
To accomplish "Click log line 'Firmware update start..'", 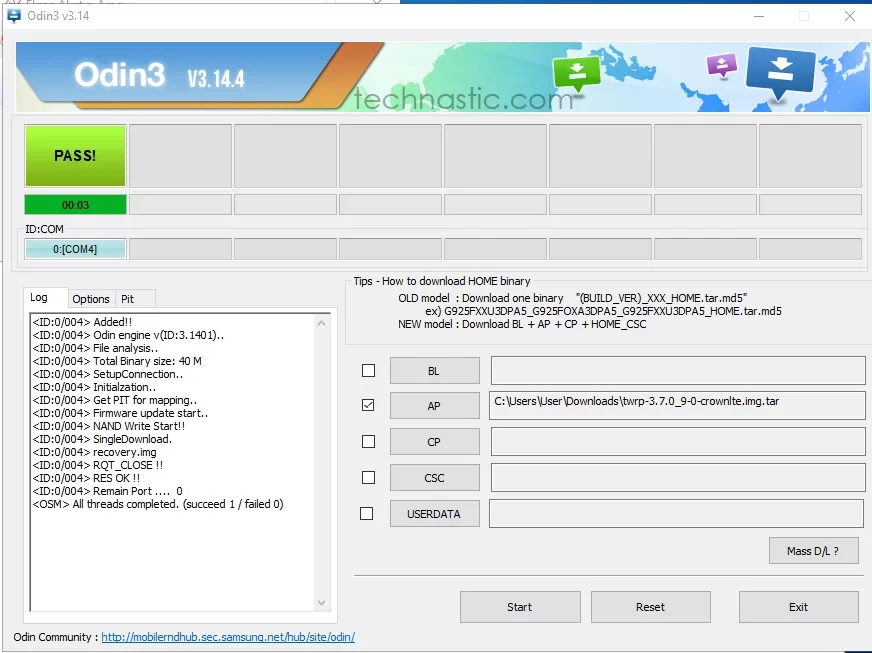I will pos(120,413).
